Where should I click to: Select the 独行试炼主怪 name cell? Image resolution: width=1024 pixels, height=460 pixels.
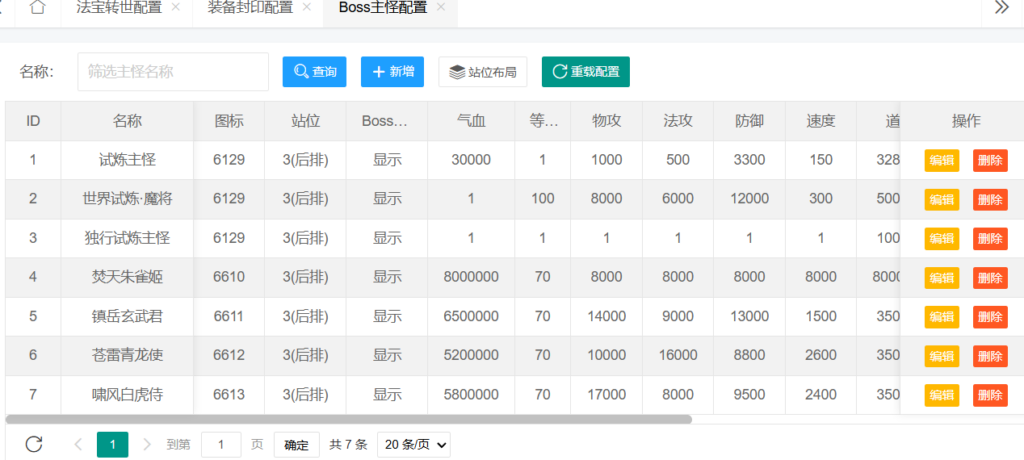point(127,238)
